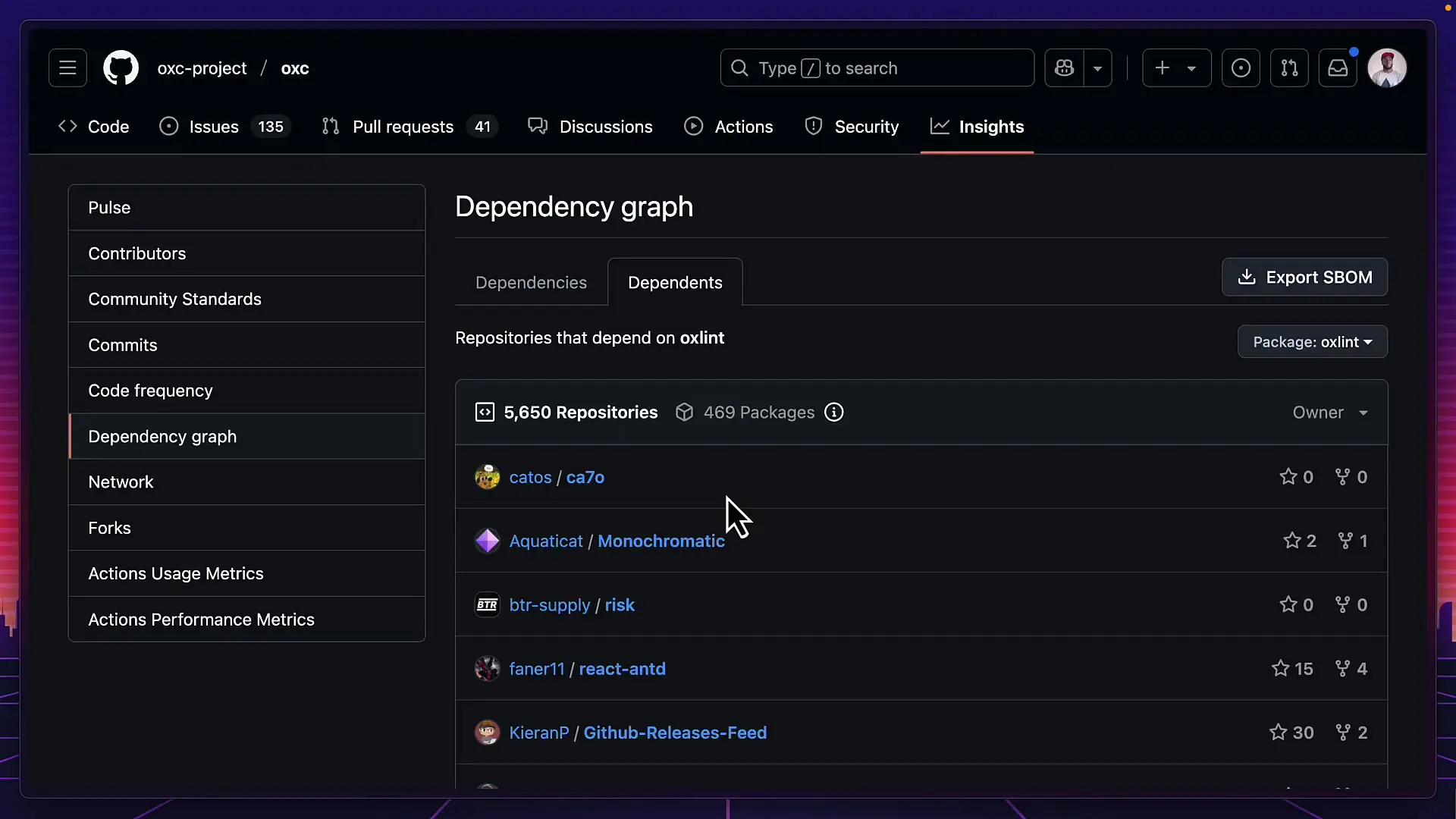
Task: Click the fork icon in Monochromatic row
Action: pos(1345,541)
